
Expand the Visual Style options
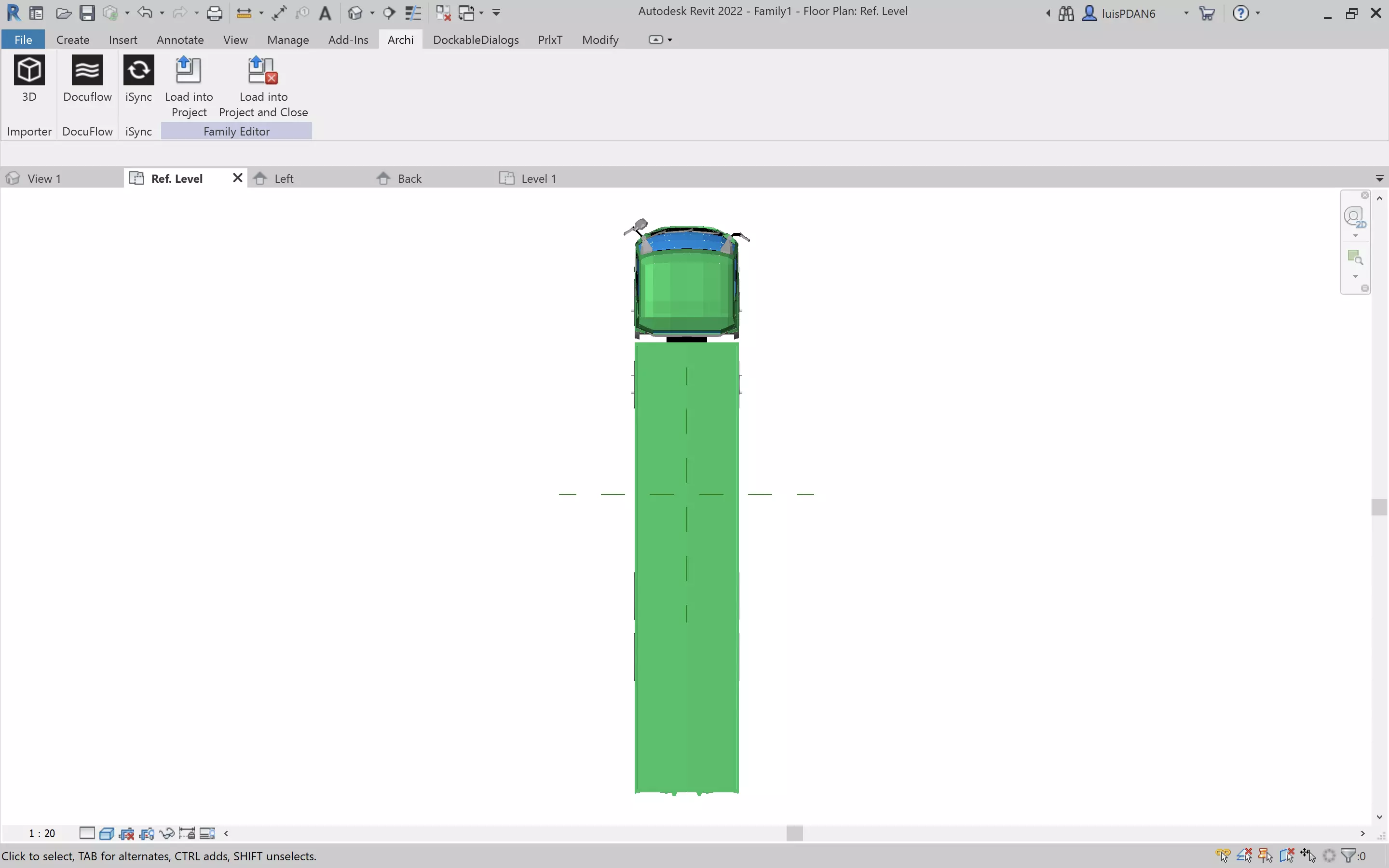(108, 833)
